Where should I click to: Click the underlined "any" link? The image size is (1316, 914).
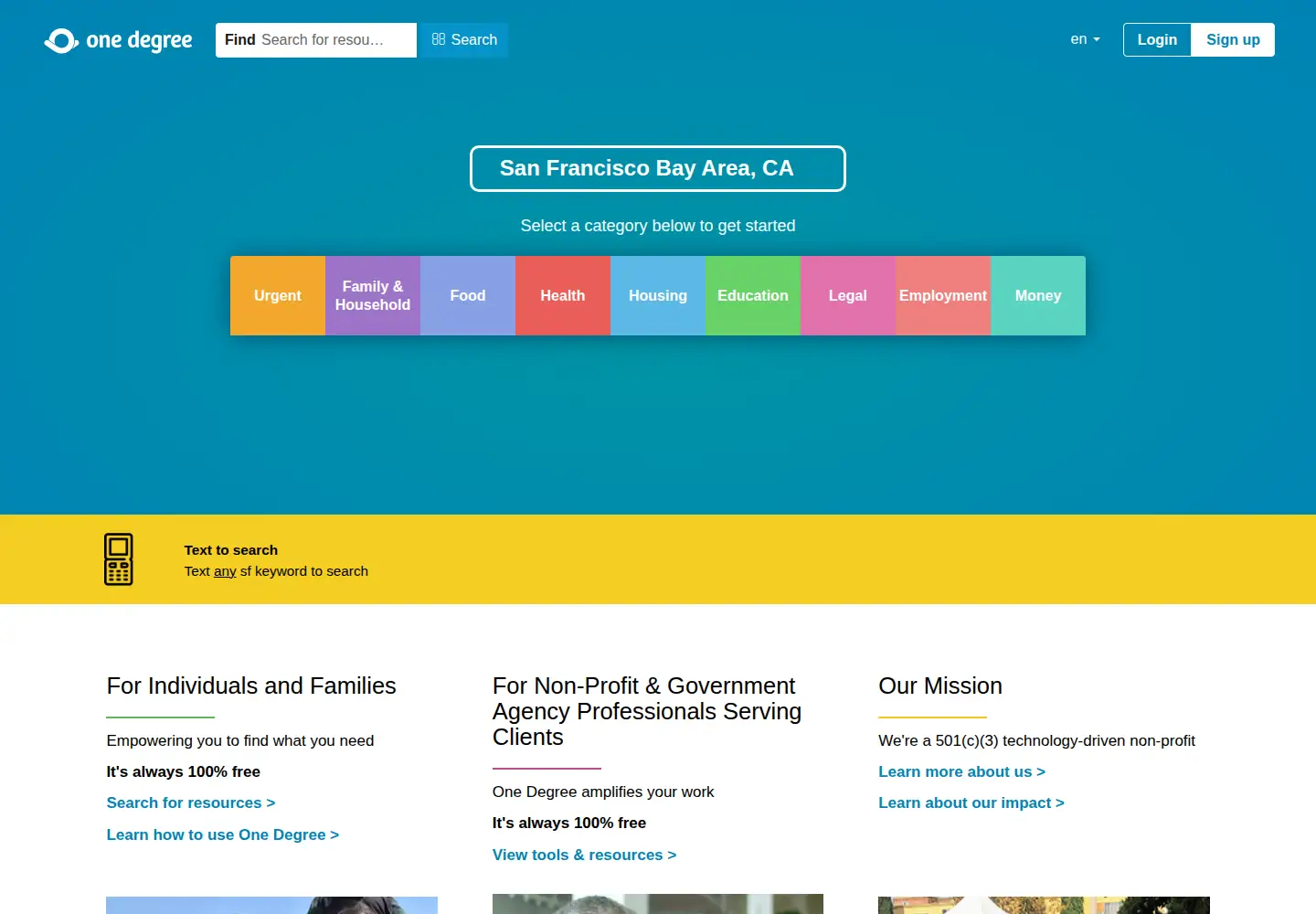[225, 571]
